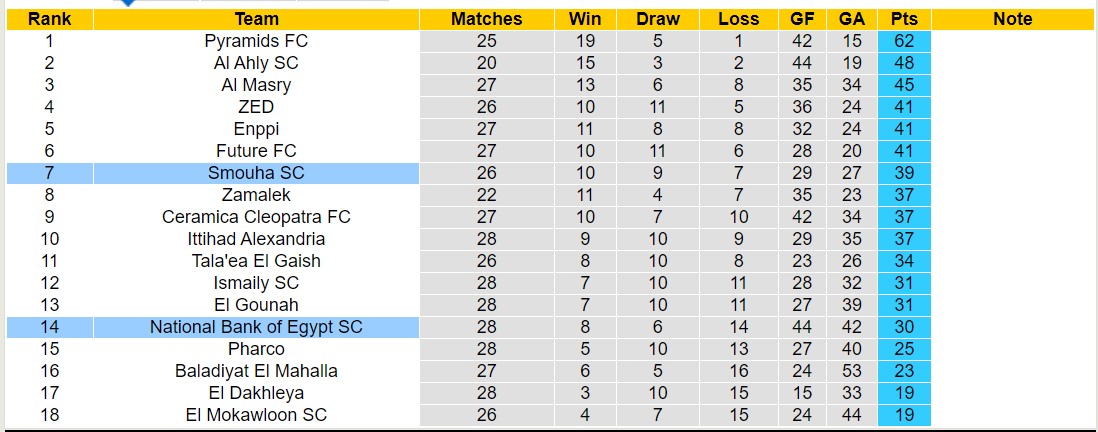
Task: Select the Baladiyat El Mahalla team
Action: pos(256,371)
